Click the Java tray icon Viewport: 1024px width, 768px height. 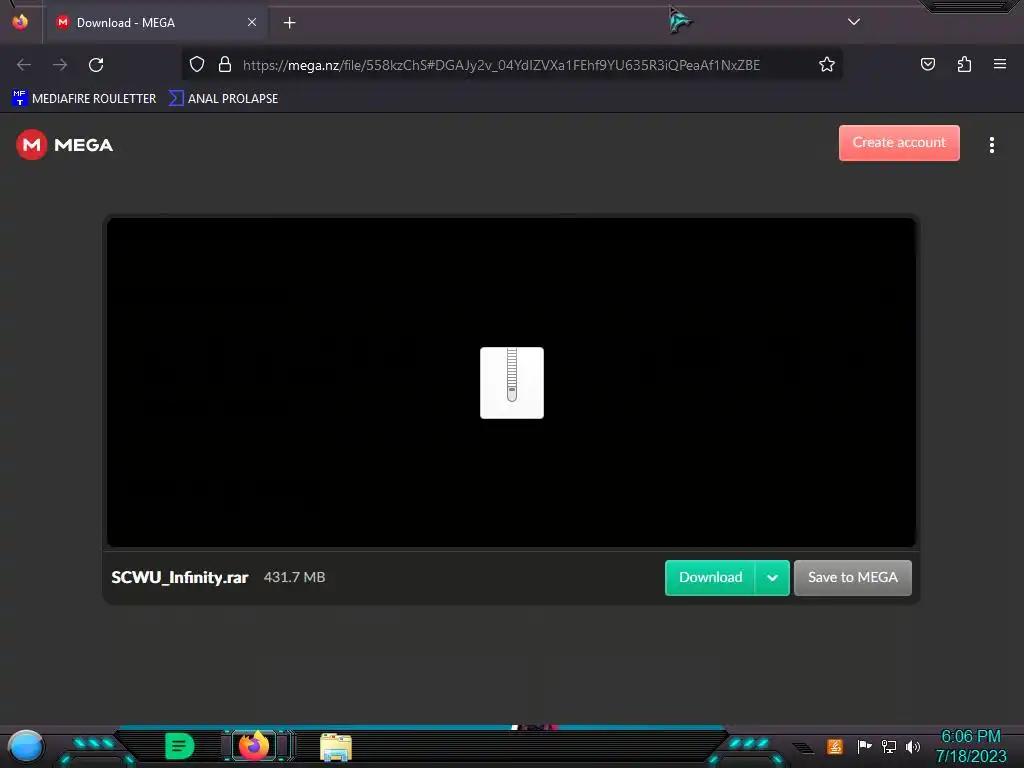835,746
